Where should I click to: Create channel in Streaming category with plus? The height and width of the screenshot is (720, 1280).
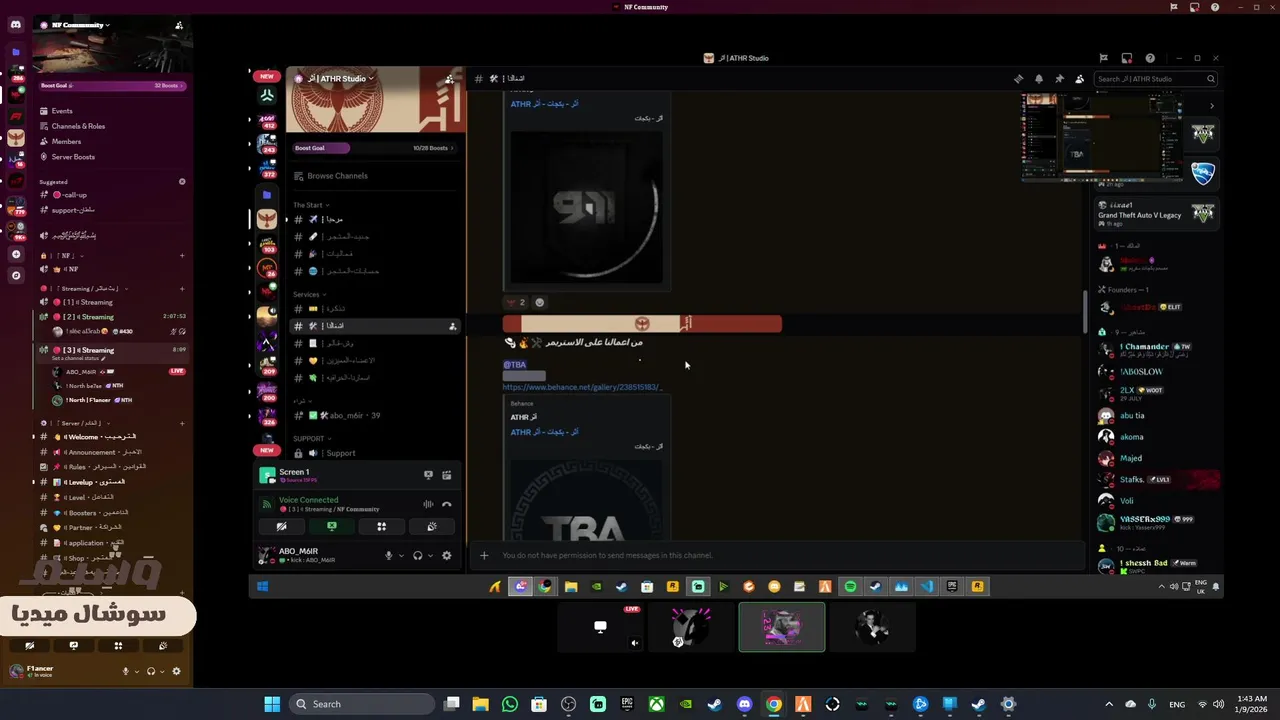[182, 288]
